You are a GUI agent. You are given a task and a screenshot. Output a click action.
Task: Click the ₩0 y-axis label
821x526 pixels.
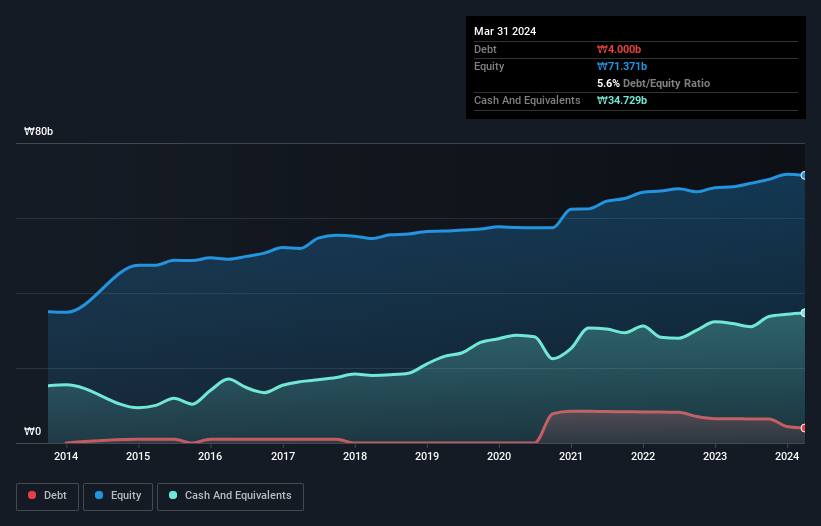32,431
